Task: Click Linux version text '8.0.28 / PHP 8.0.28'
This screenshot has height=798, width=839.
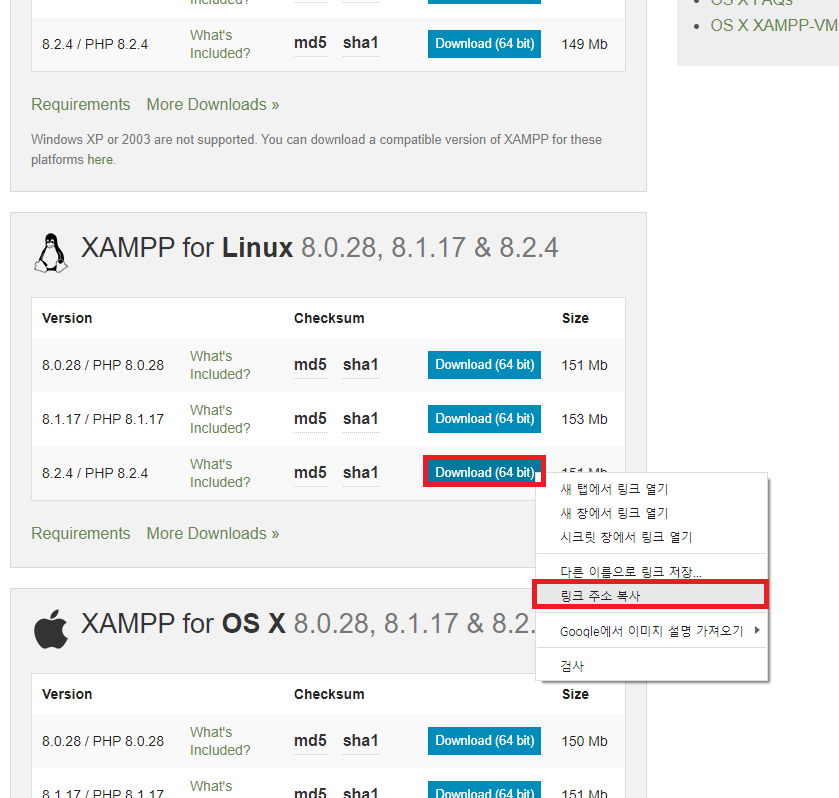Action: pyautogui.click(x=103, y=366)
